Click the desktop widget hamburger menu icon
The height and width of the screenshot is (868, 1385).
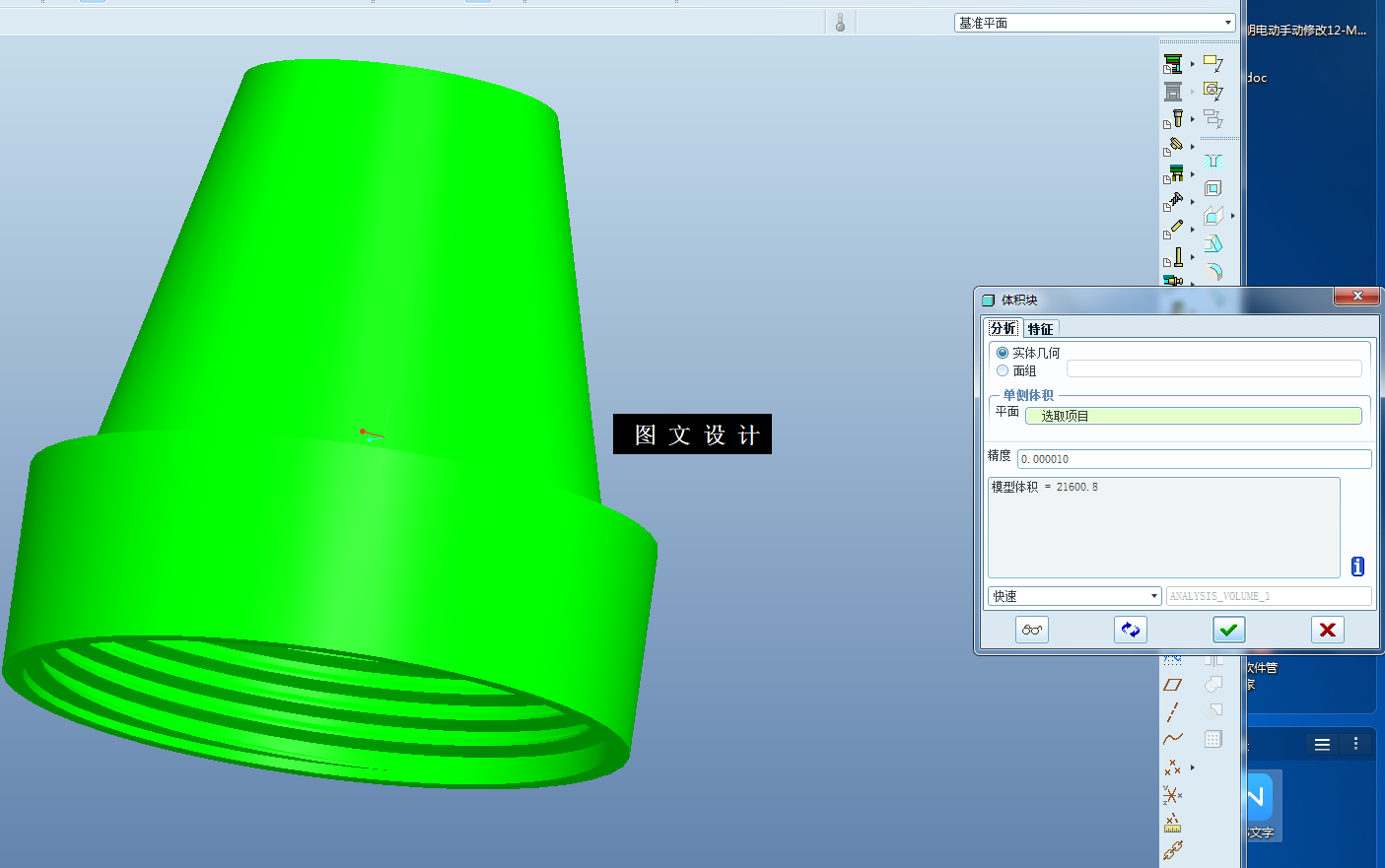1322,745
